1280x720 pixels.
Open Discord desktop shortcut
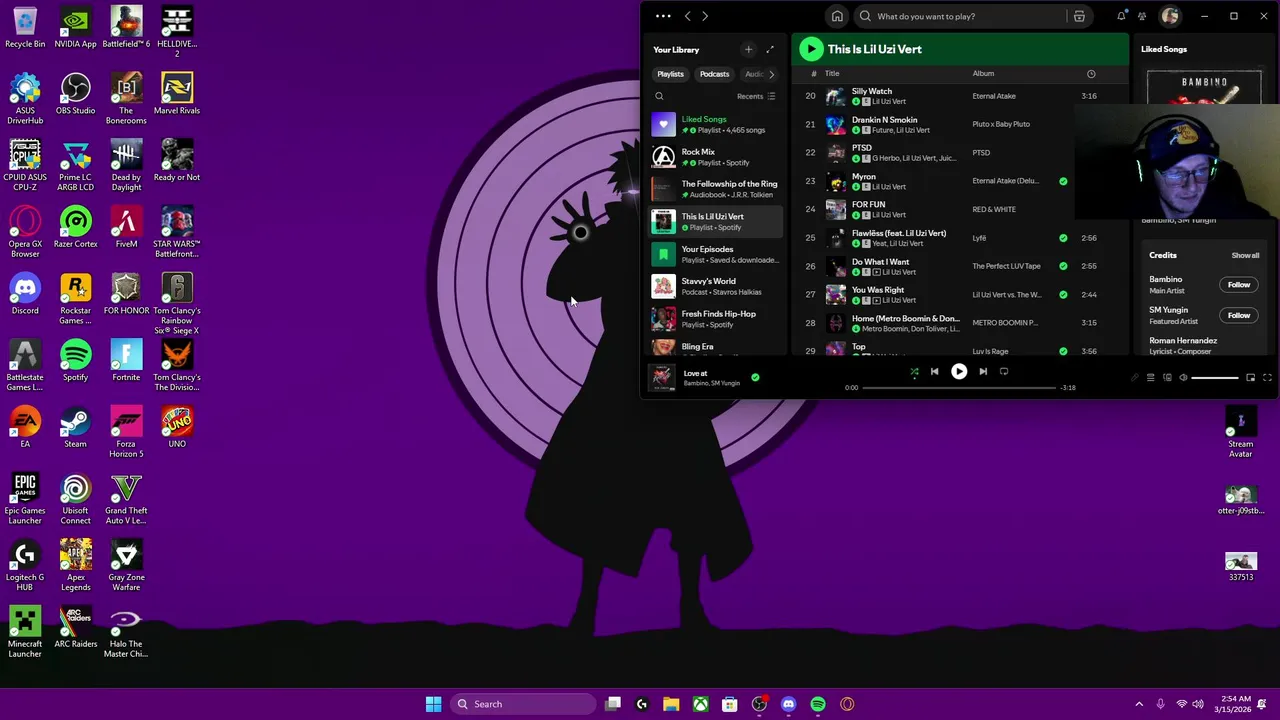tap(25, 294)
